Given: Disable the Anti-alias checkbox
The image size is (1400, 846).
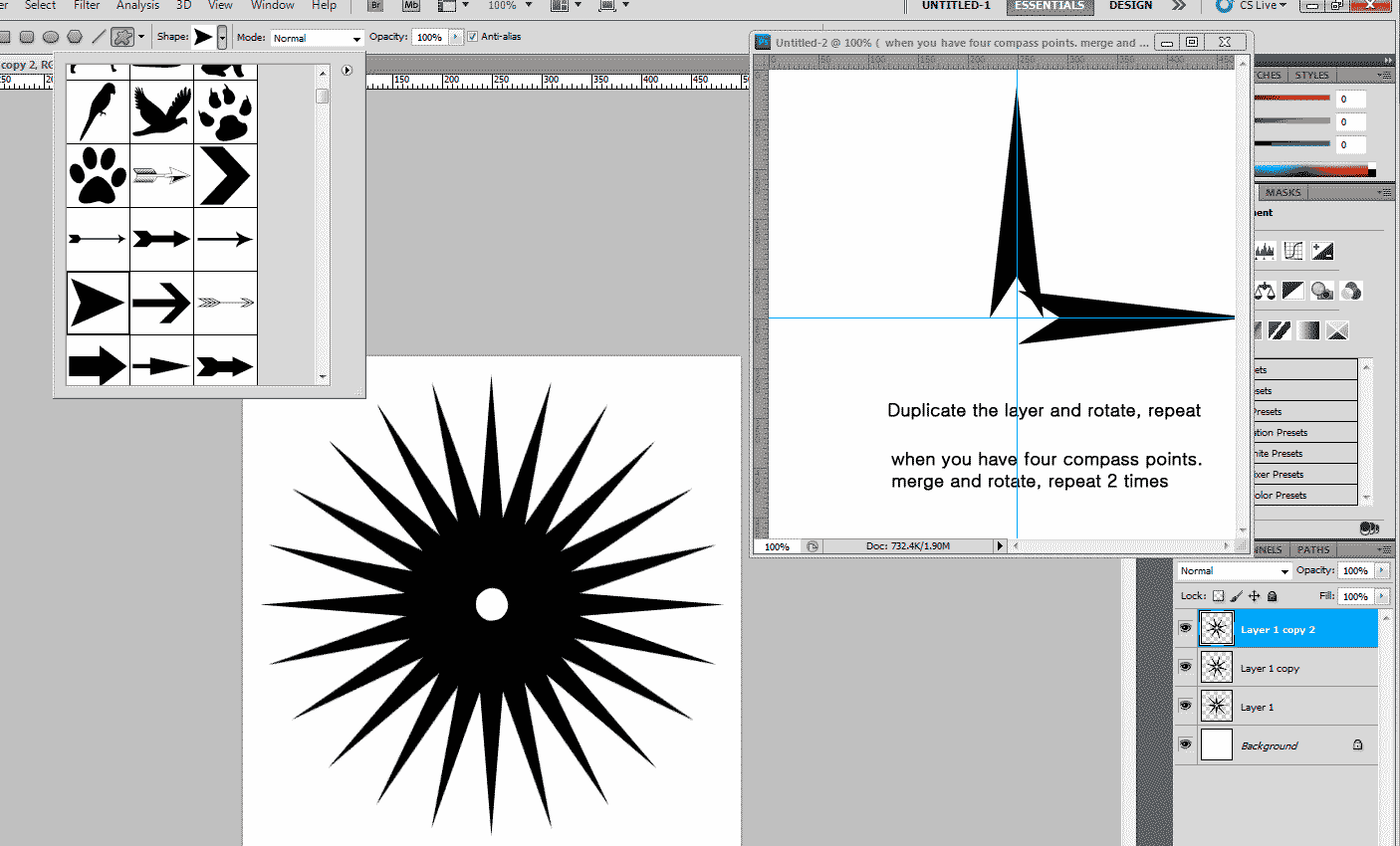Looking at the screenshot, I should coord(473,37).
